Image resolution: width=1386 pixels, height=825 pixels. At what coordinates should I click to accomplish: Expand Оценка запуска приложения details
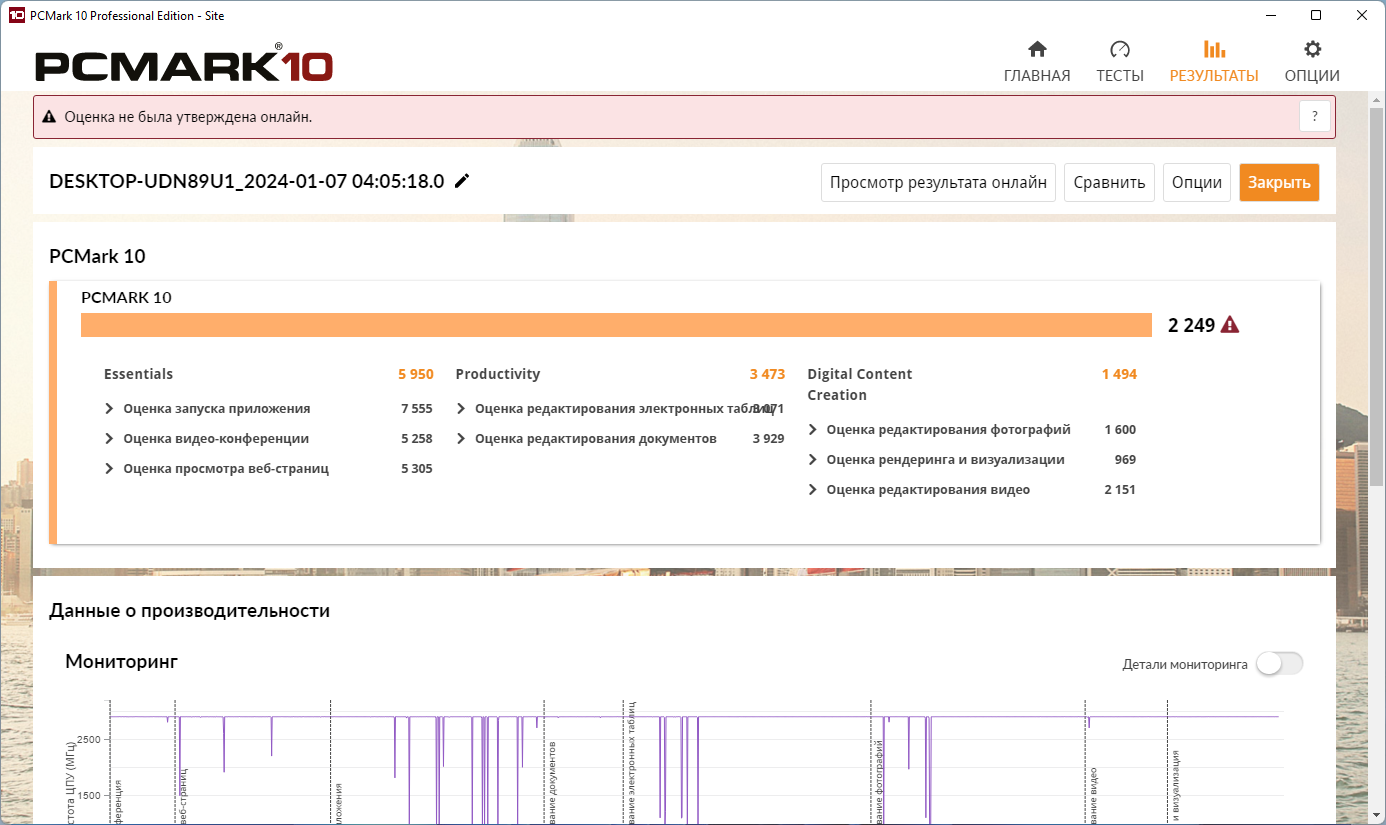(109, 409)
